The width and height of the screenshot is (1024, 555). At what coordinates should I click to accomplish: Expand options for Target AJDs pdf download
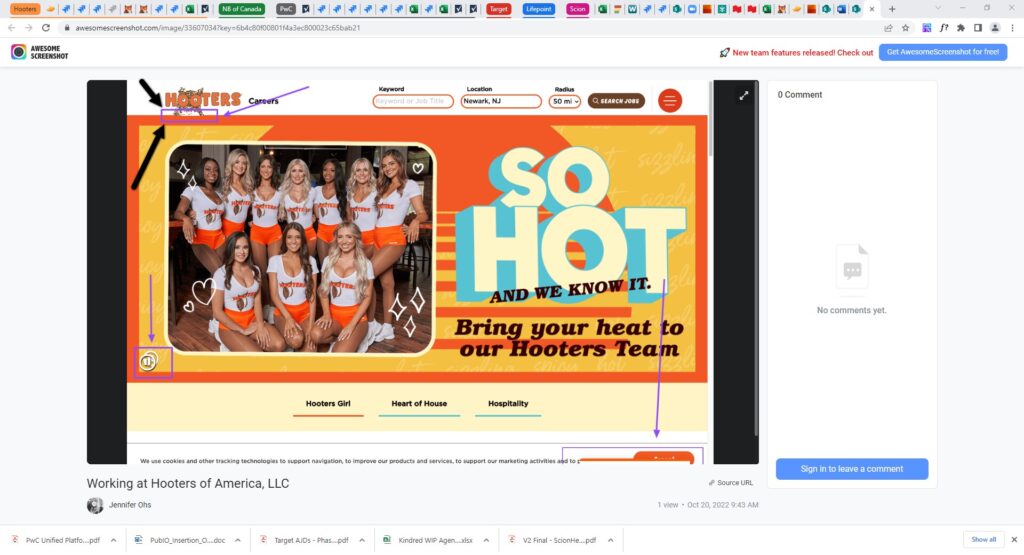362,540
